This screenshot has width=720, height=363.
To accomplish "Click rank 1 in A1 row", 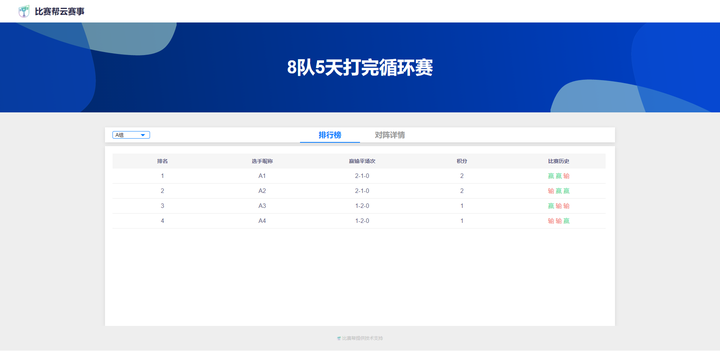I will click(162, 176).
